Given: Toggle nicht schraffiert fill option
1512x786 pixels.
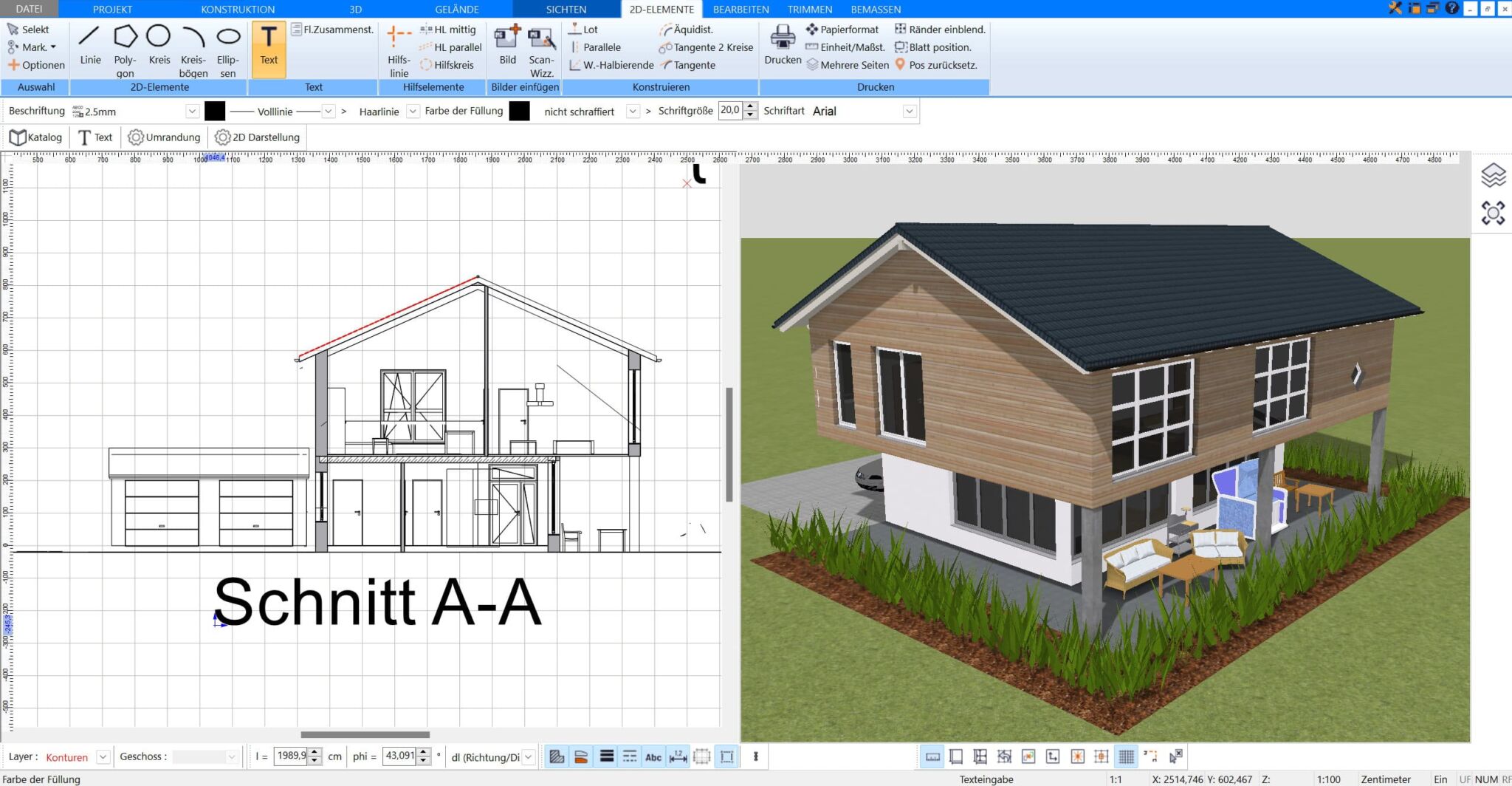Looking at the screenshot, I should coord(579,111).
